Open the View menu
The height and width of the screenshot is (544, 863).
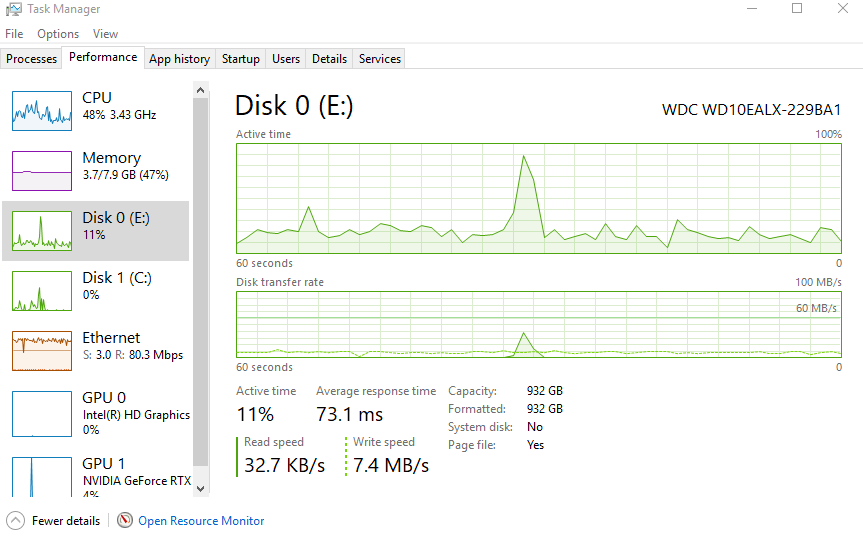click(105, 34)
